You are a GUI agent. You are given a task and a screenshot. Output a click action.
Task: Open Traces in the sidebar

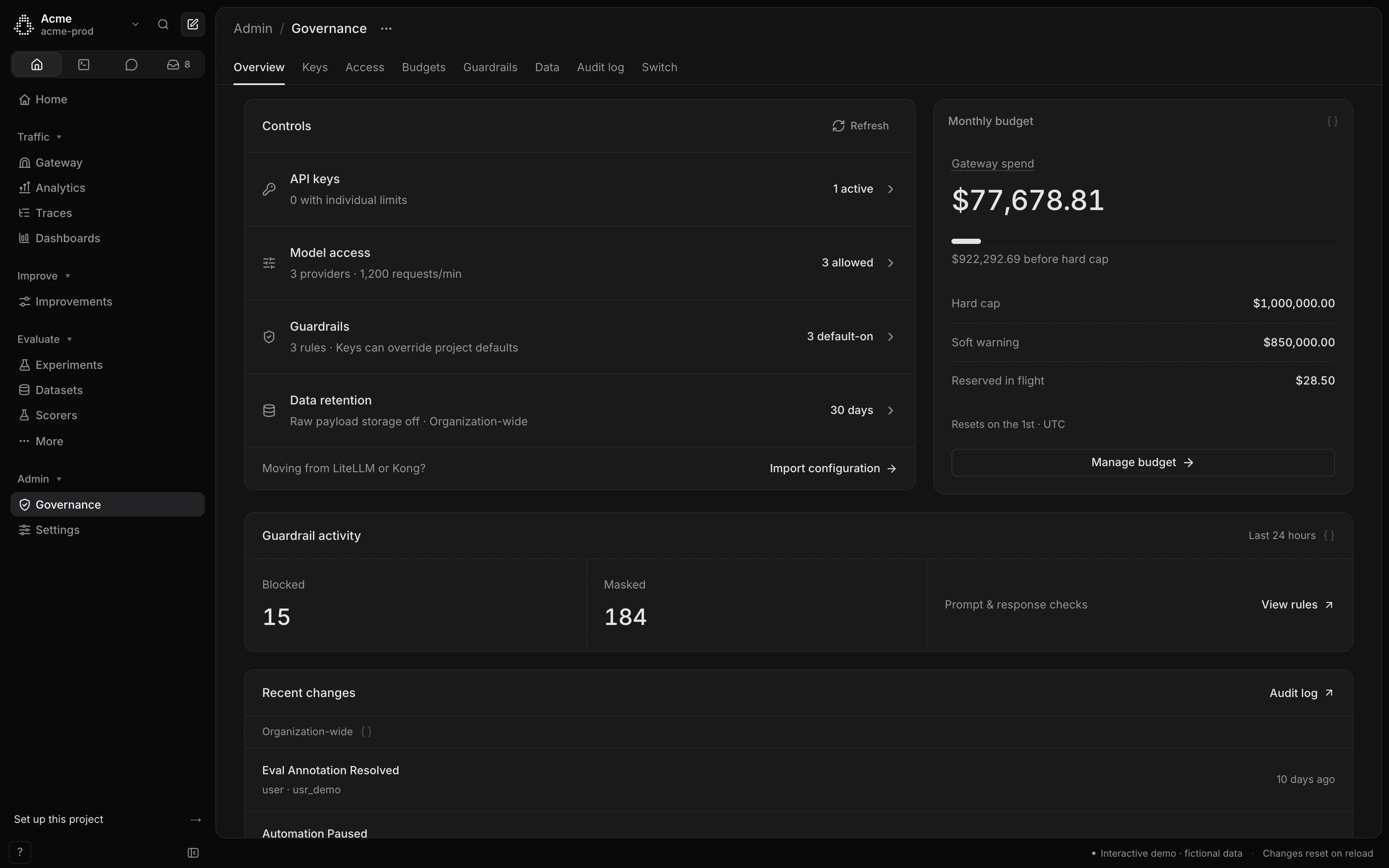pos(107,213)
